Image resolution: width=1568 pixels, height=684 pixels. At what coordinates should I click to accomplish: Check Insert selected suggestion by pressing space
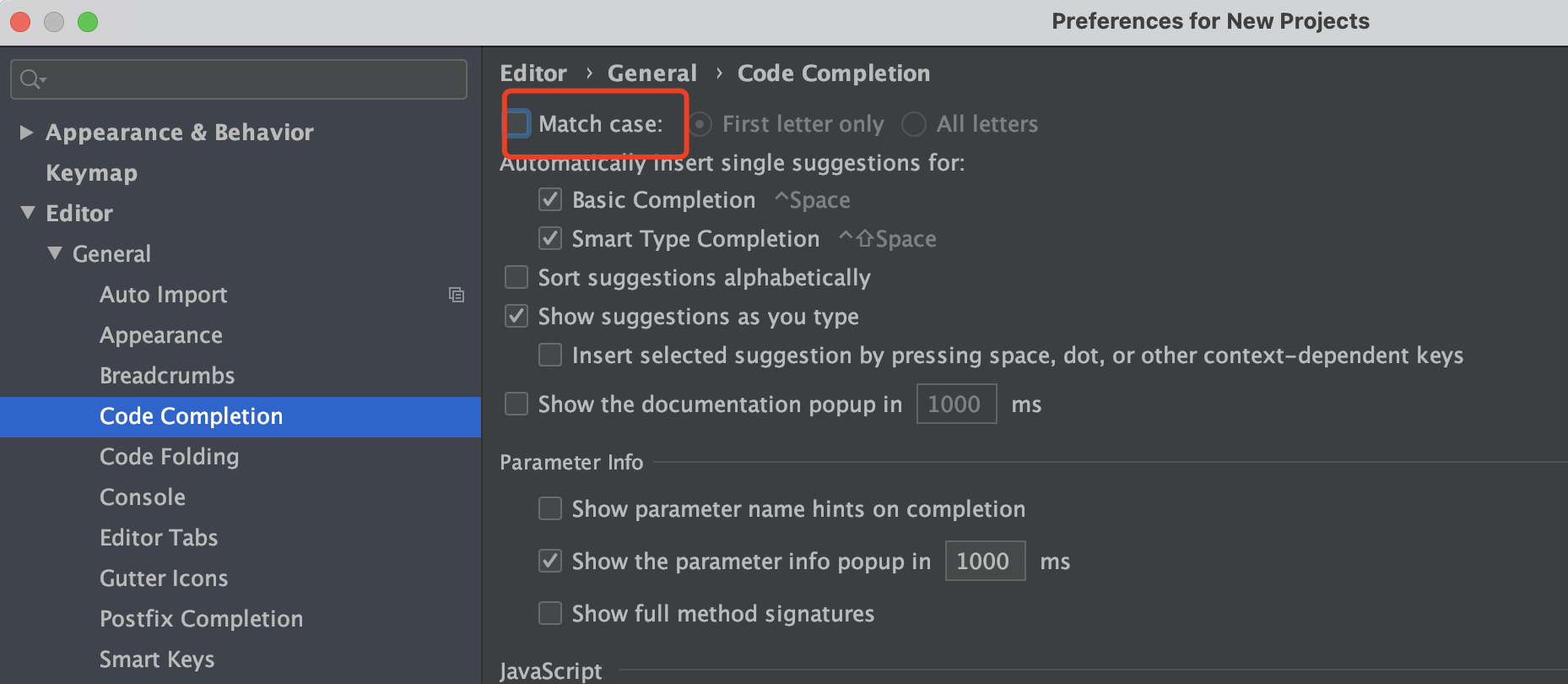point(549,355)
